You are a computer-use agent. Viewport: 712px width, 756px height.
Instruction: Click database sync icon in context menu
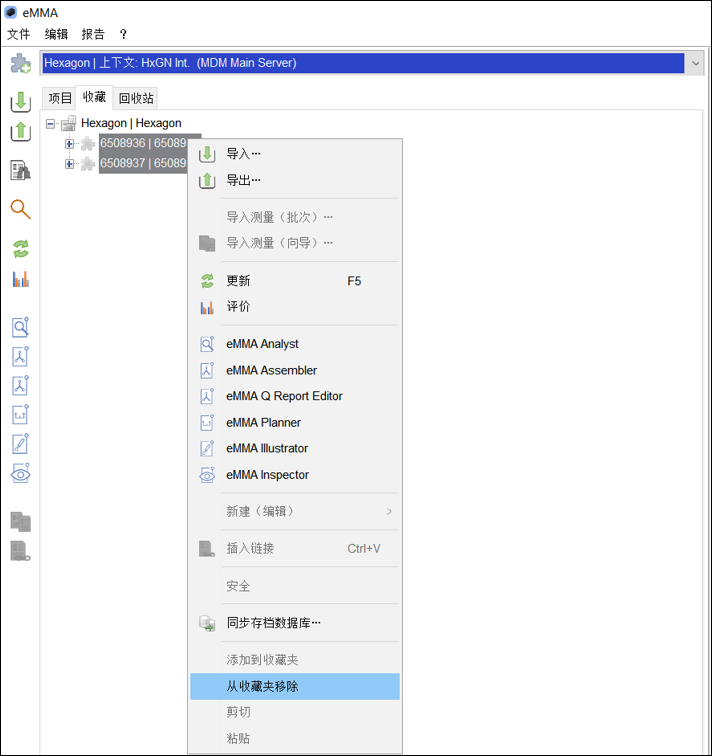(x=207, y=623)
